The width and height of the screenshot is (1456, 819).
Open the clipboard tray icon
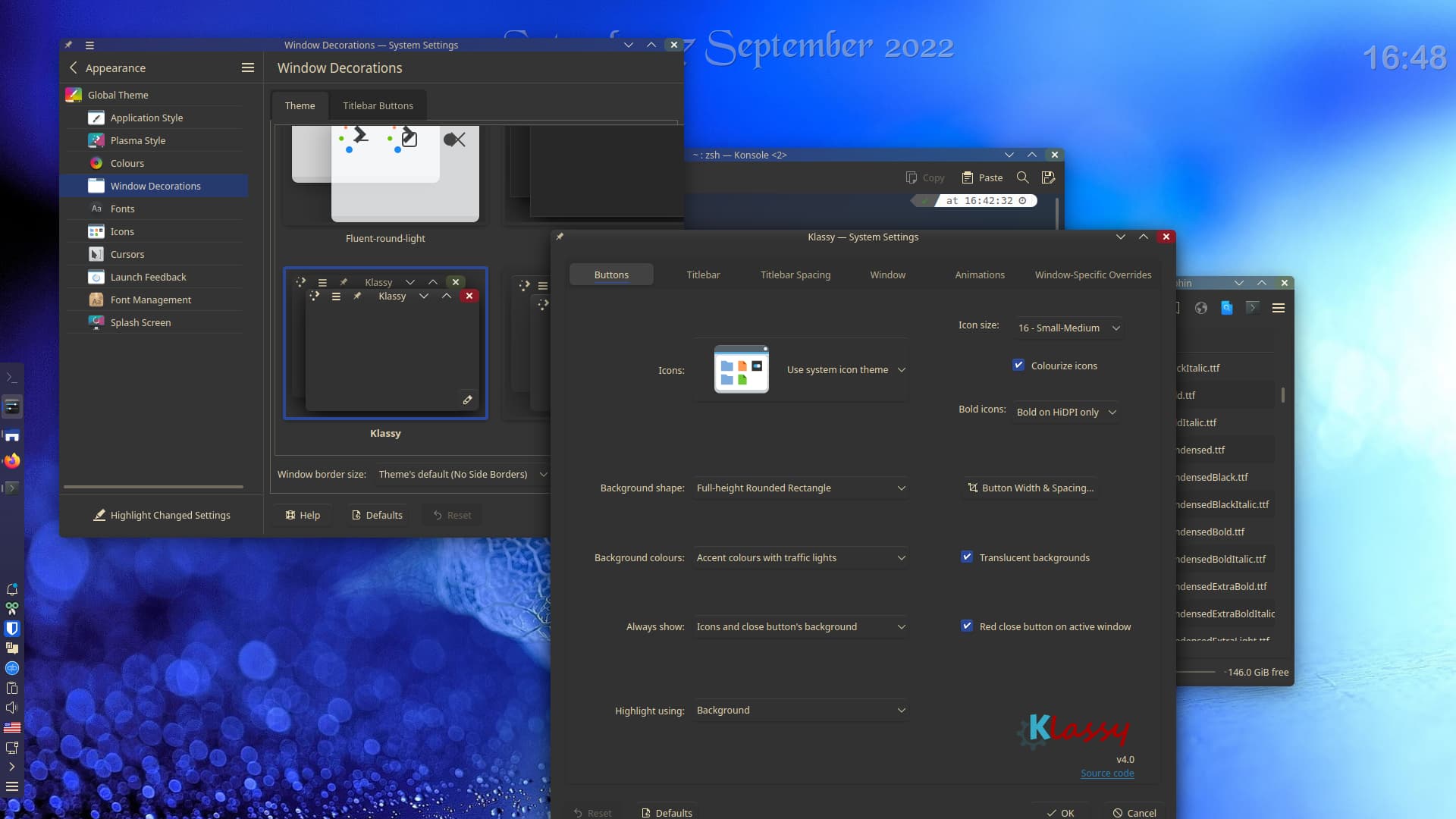click(12, 688)
